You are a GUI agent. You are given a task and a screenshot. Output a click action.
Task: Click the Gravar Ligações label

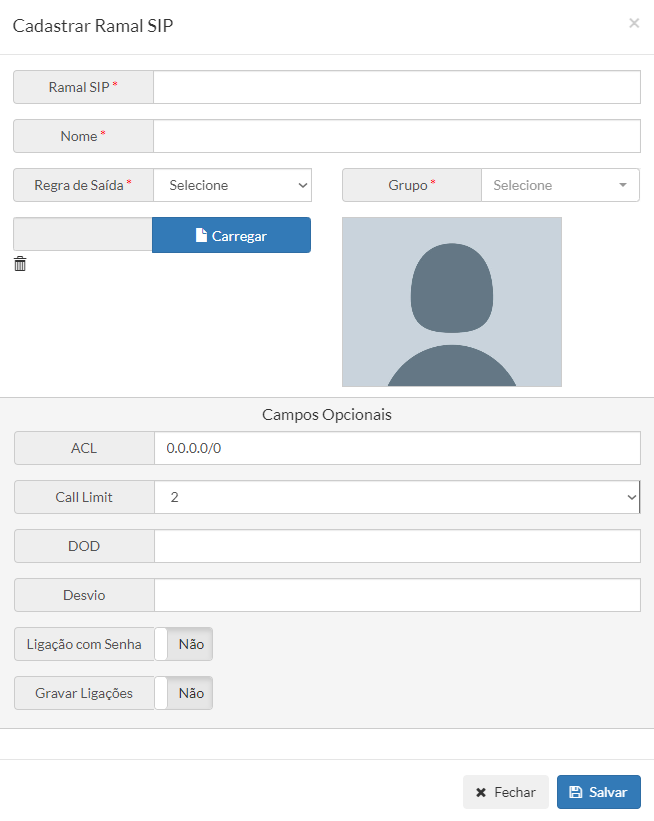coord(84,693)
